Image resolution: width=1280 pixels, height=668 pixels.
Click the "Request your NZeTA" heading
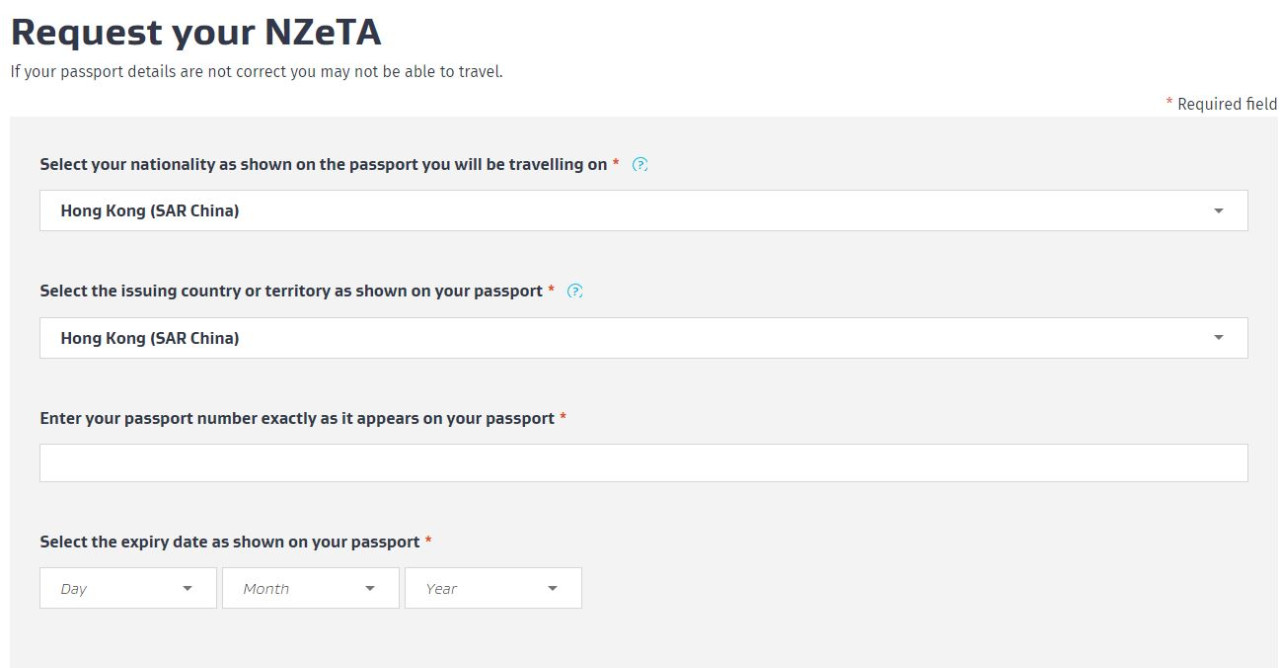click(x=196, y=35)
